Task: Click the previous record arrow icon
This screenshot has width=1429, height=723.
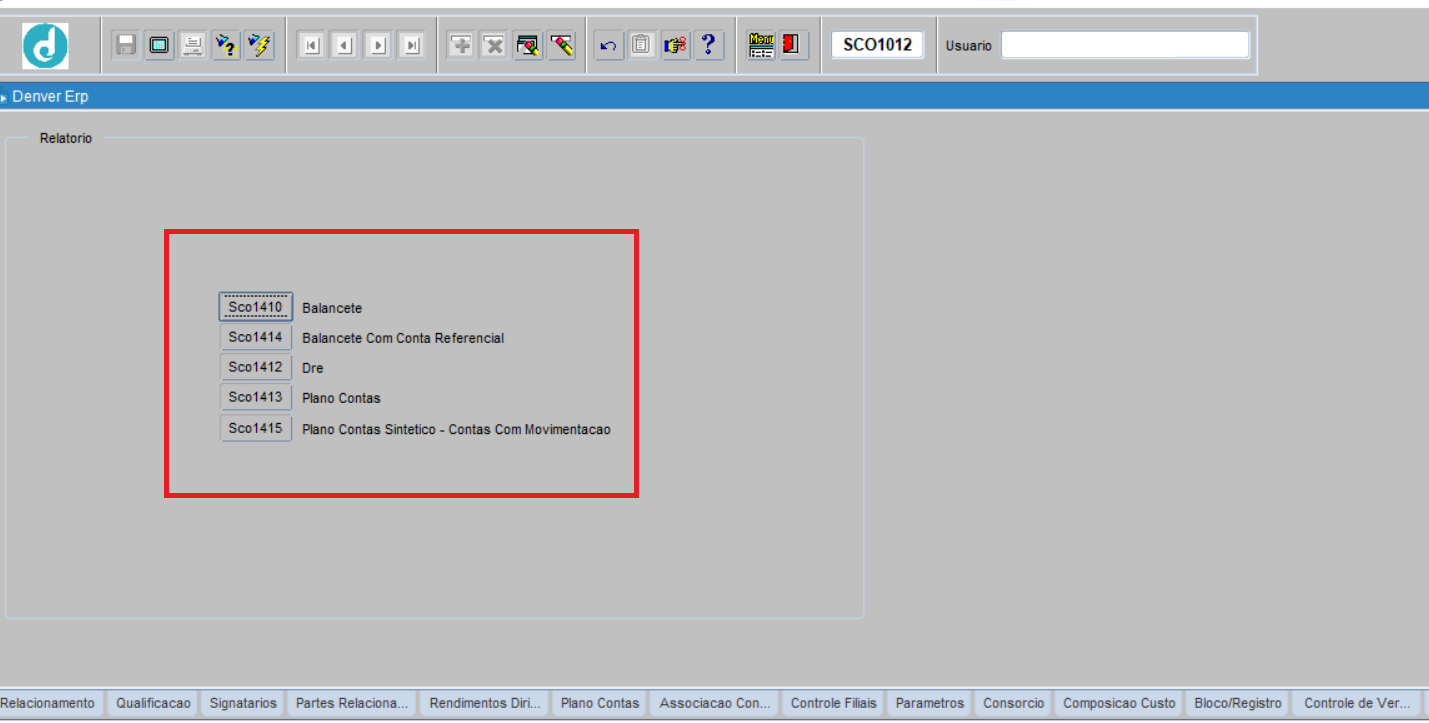Action: coord(345,45)
